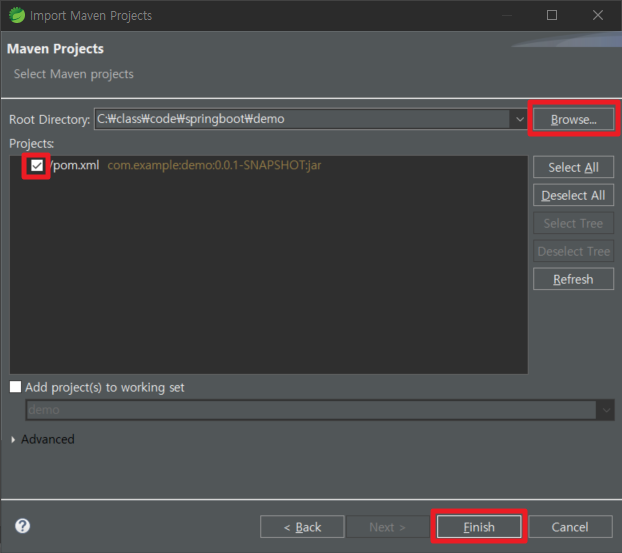Expand the Advanced section
Screen dimensions: 622x553
click(x=13, y=439)
